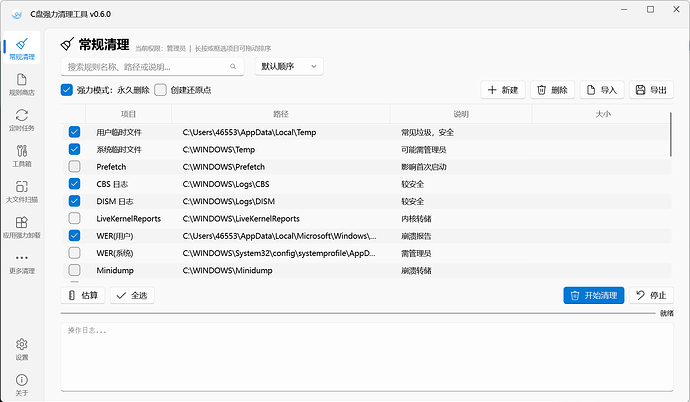Open the 关于 about page
Image resolution: width=690 pixels, height=402 pixels.
point(22,385)
